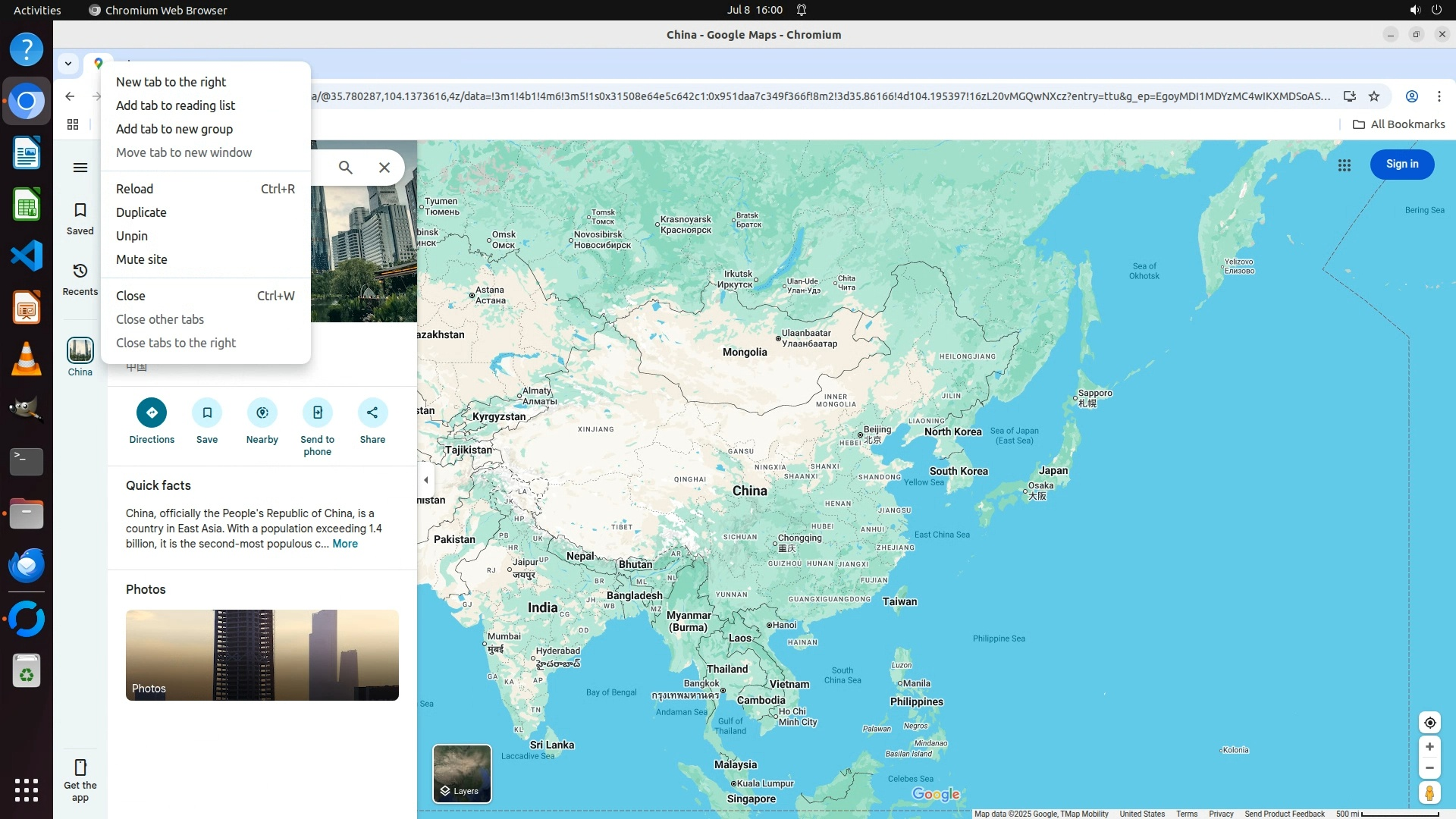This screenshot has width=1456, height=819.
Task: Click the Directions icon
Action: click(x=152, y=413)
